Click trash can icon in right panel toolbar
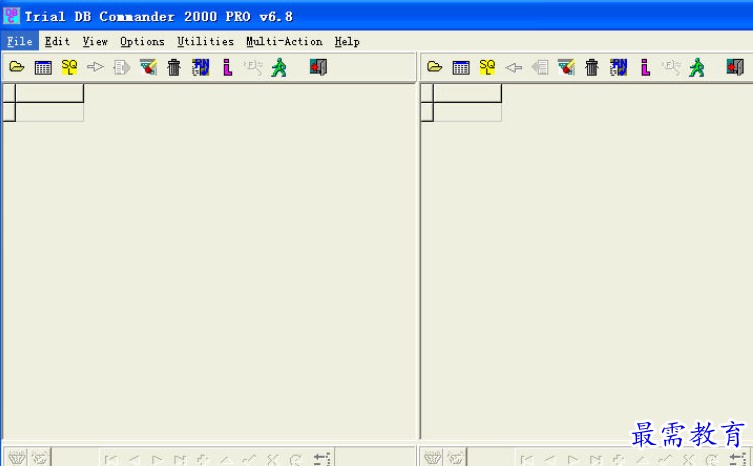 coord(592,67)
